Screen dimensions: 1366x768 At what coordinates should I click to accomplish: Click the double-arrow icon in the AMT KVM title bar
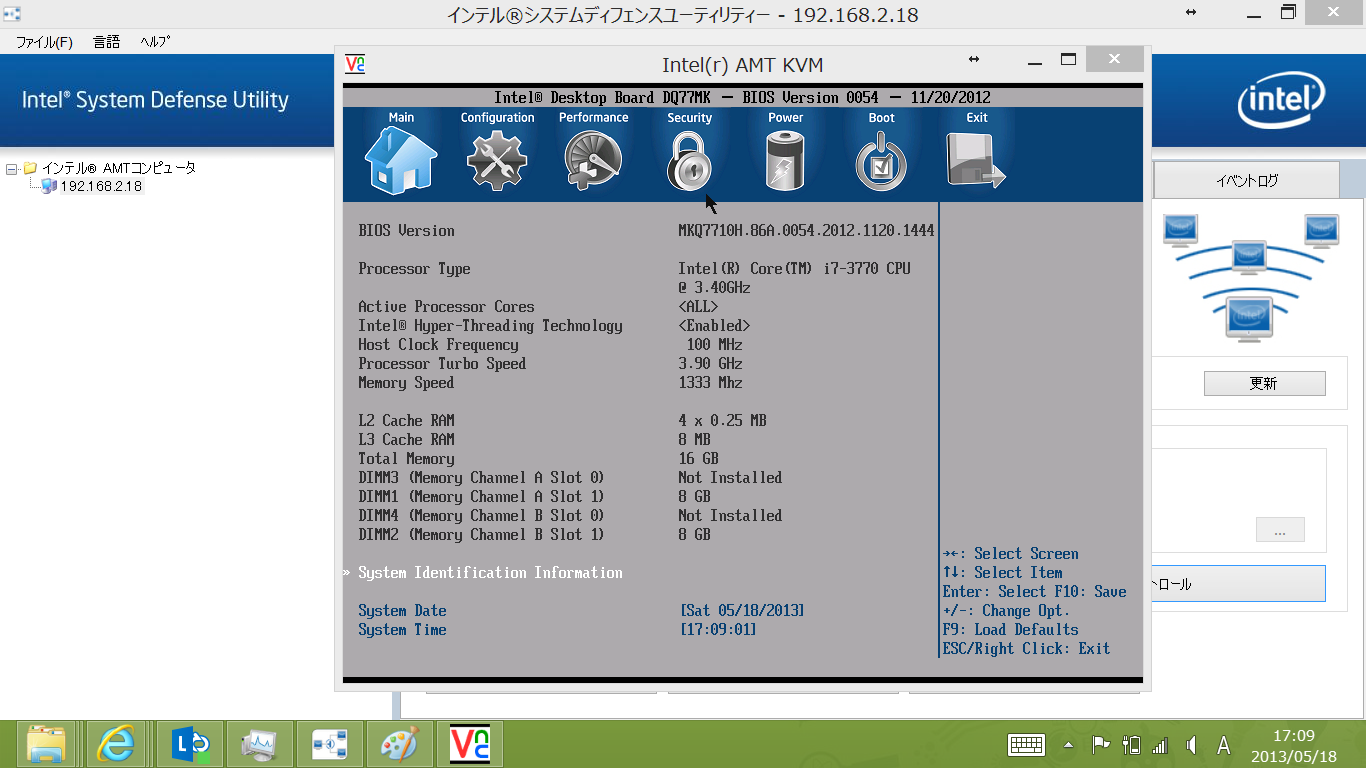point(974,60)
